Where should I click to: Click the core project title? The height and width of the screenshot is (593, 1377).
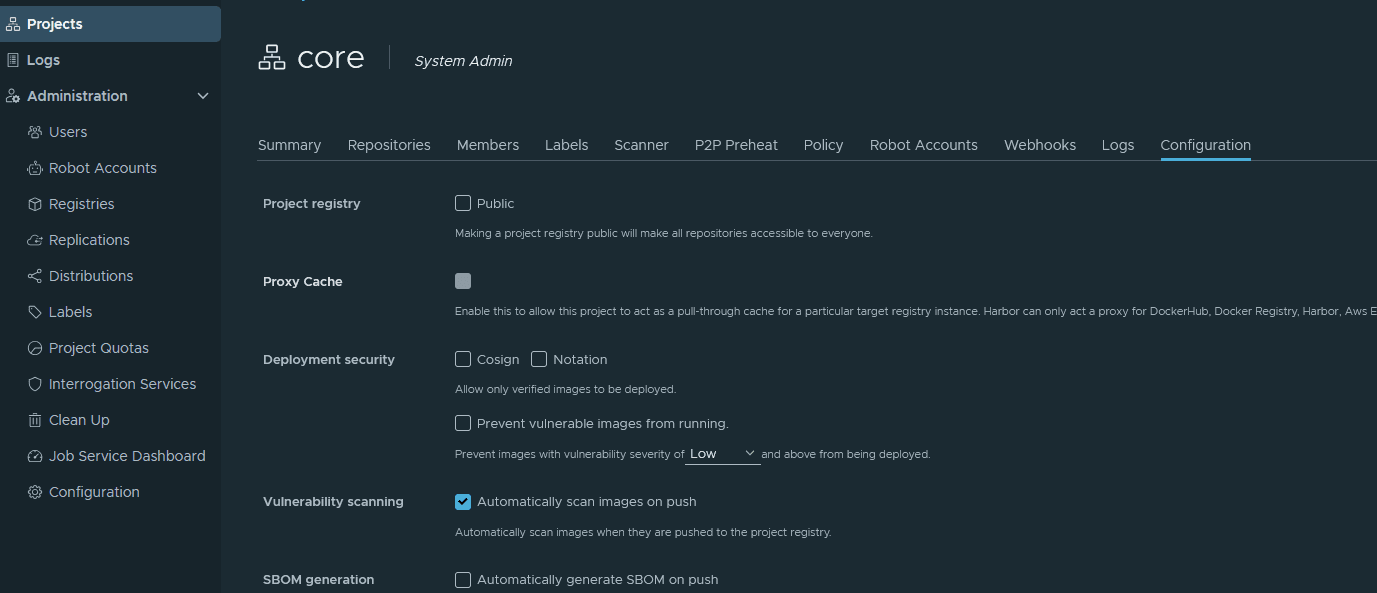tap(330, 57)
